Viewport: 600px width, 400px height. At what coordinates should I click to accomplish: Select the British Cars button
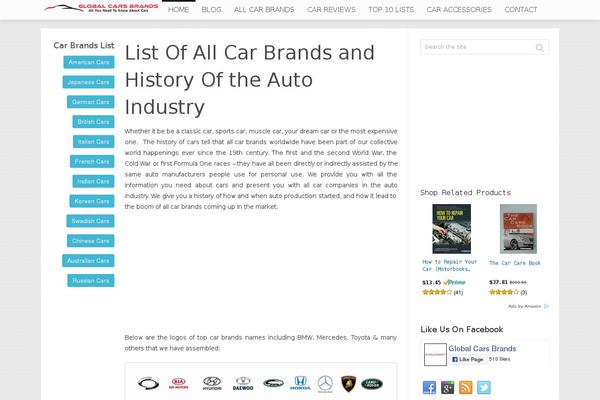click(93, 122)
